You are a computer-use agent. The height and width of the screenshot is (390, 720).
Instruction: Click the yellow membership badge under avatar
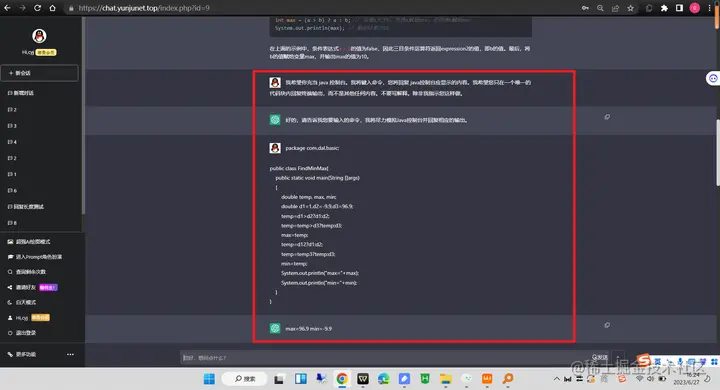(46, 52)
